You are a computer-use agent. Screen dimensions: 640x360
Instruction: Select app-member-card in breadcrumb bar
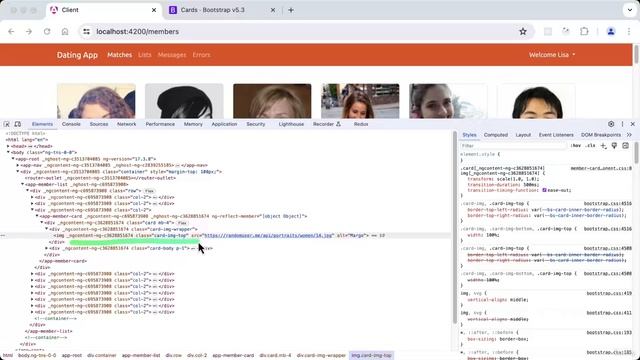coord(233,356)
